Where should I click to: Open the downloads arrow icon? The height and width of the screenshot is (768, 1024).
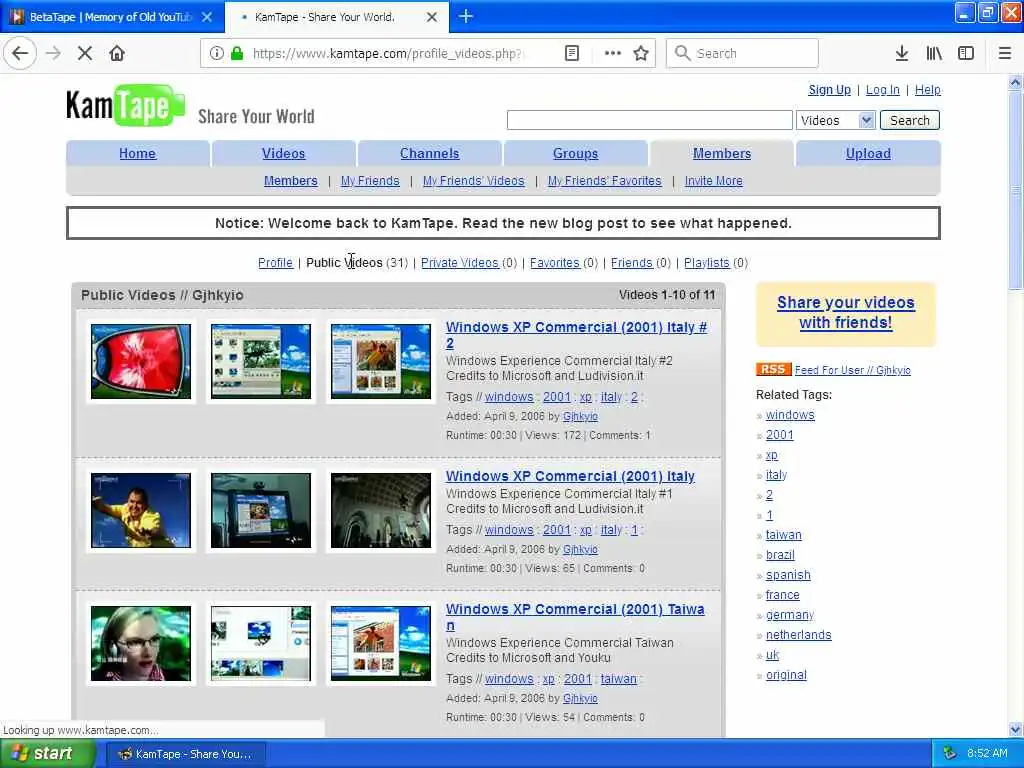pyautogui.click(x=902, y=54)
